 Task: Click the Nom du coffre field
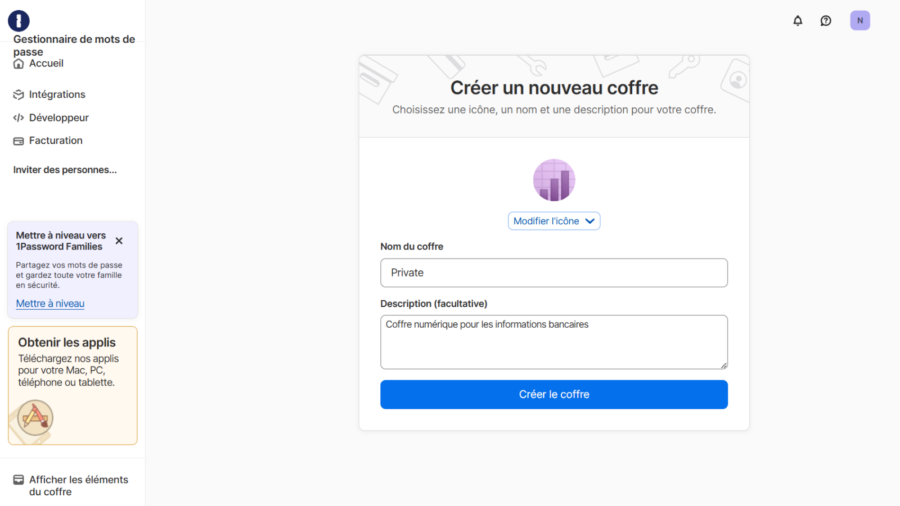click(554, 273)
